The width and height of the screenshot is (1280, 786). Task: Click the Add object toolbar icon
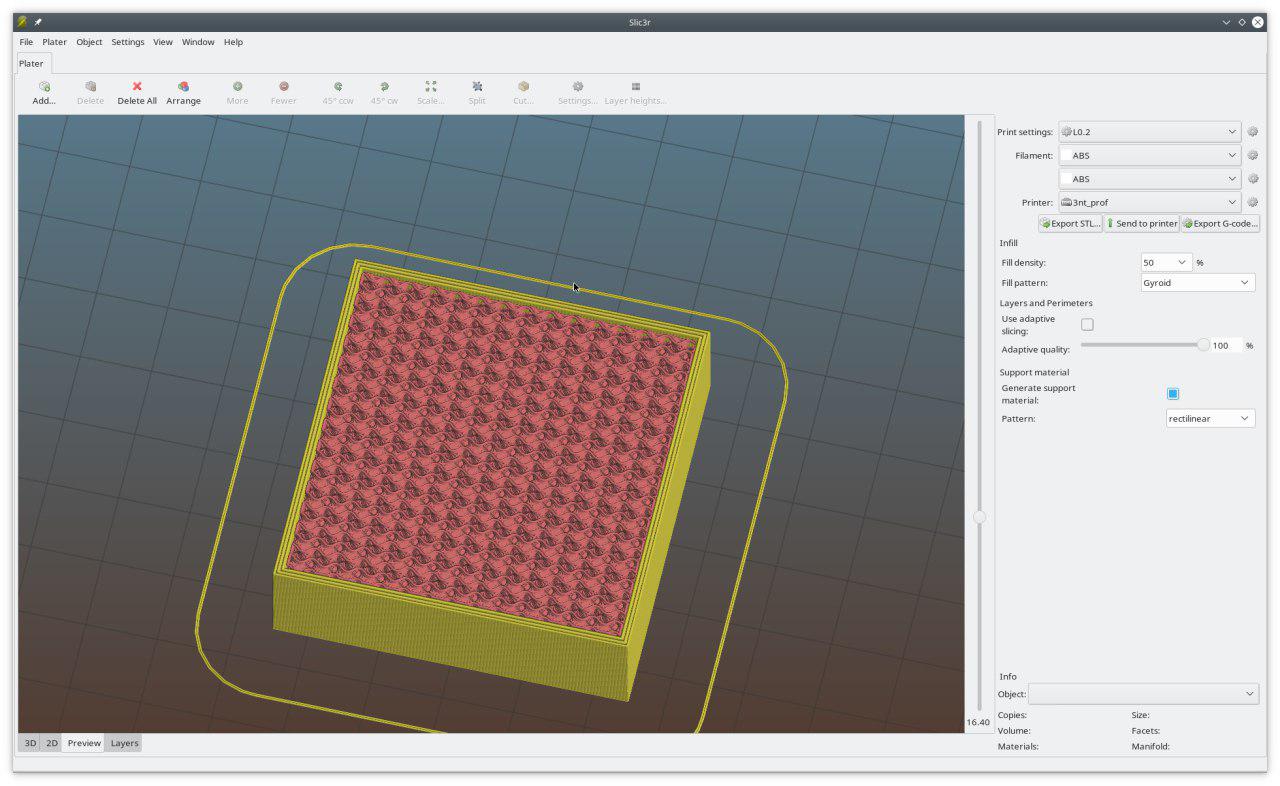pos(44,87)
